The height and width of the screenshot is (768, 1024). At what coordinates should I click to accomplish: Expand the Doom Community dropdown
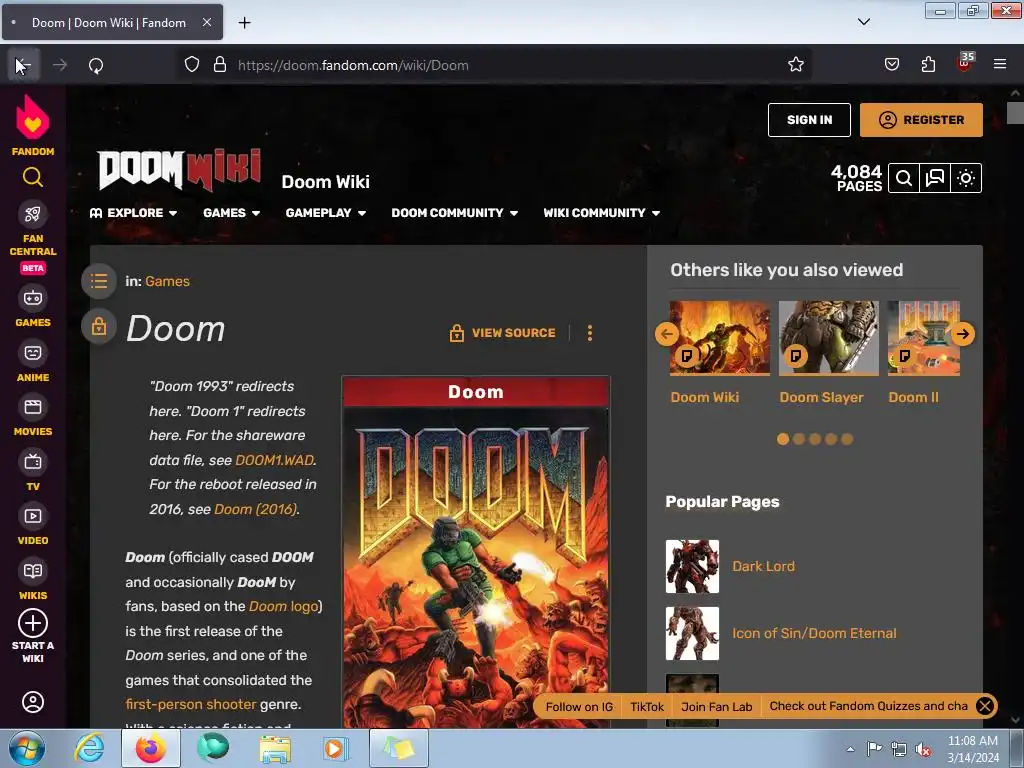click(x=455, y=213)
